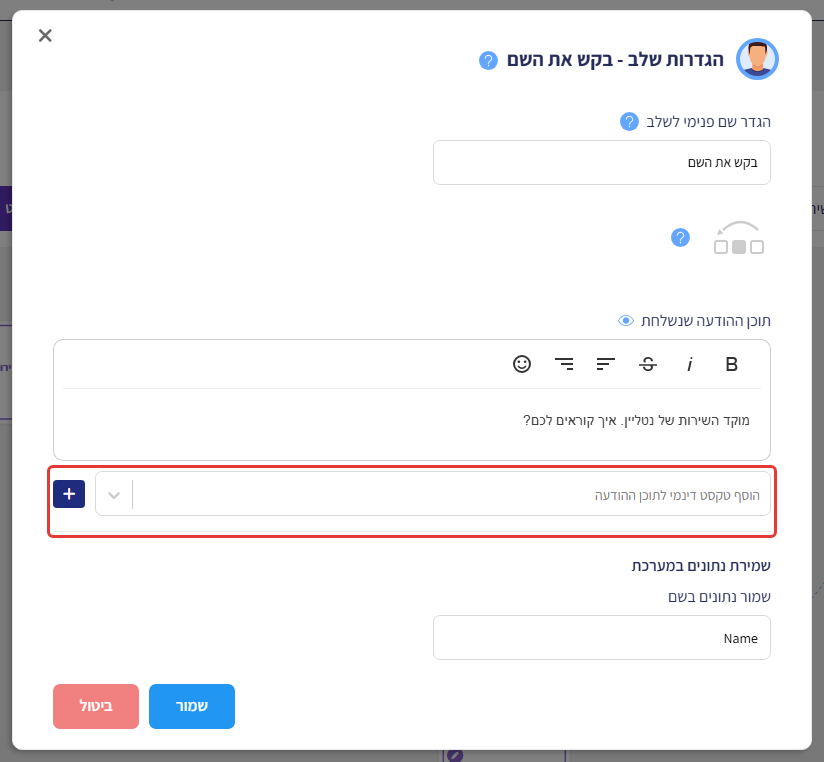This screenshot has width=824, height=762.
Task: Align message text left
Action: 605,364
